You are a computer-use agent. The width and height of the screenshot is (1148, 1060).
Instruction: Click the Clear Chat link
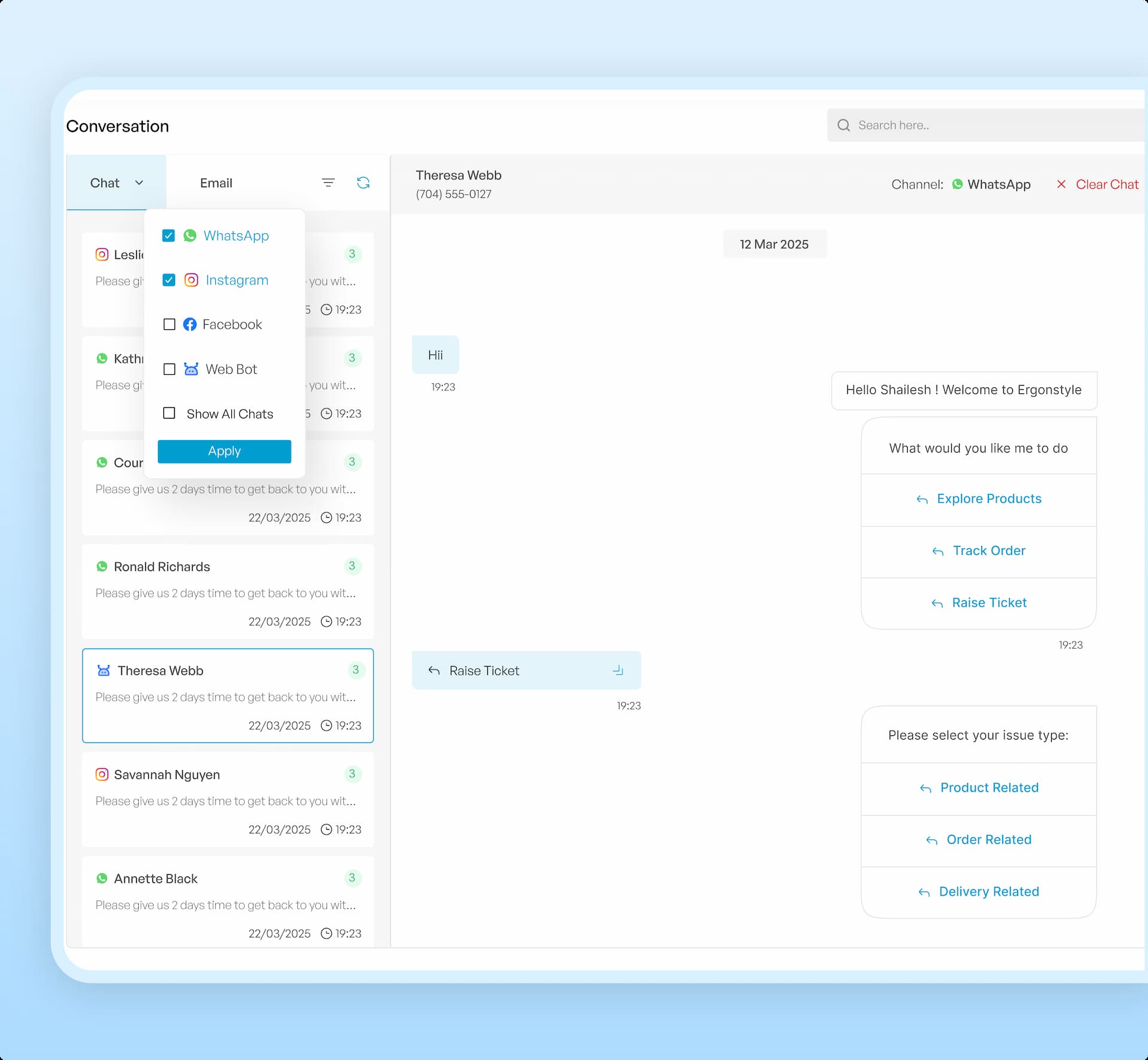pos(1106,184)
